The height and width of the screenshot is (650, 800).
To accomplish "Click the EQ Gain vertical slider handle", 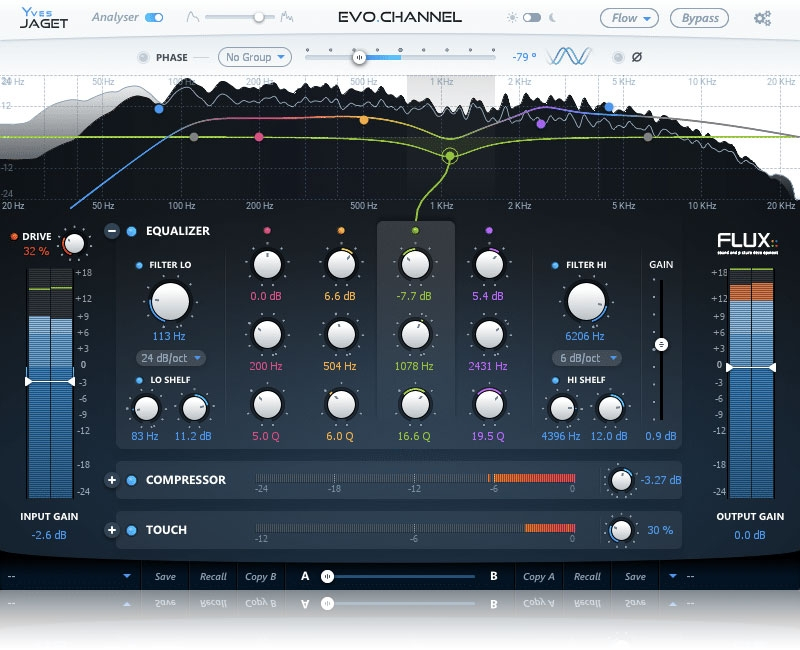I will [x=661, y=344].
